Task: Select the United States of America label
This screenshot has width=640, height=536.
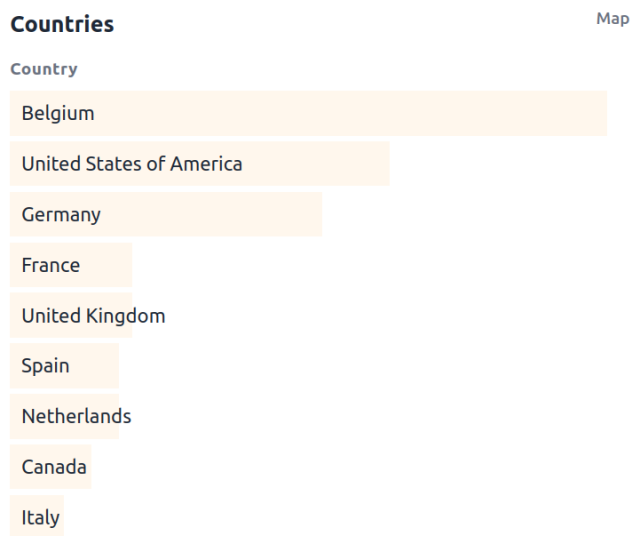Action: point(132,164)
